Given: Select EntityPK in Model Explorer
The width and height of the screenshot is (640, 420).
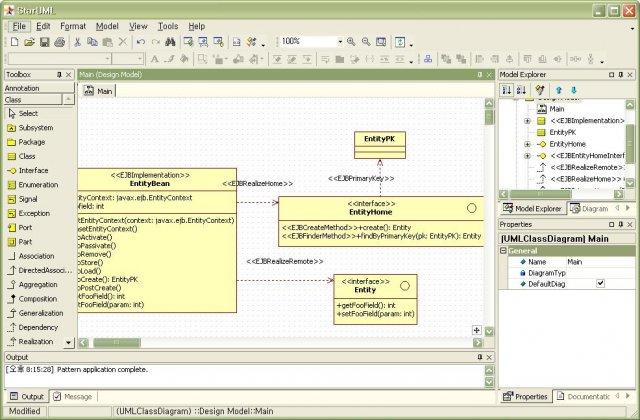Looking at the screenshot, I should (x=562, y=132).
